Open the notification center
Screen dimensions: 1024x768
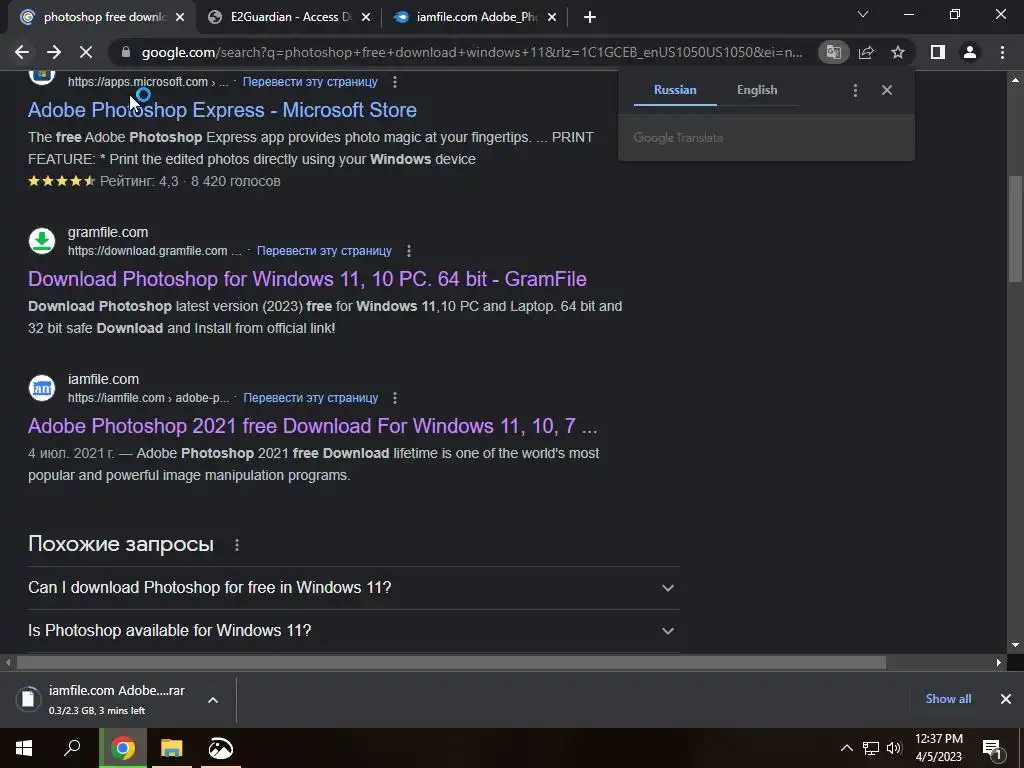(991, 748)
